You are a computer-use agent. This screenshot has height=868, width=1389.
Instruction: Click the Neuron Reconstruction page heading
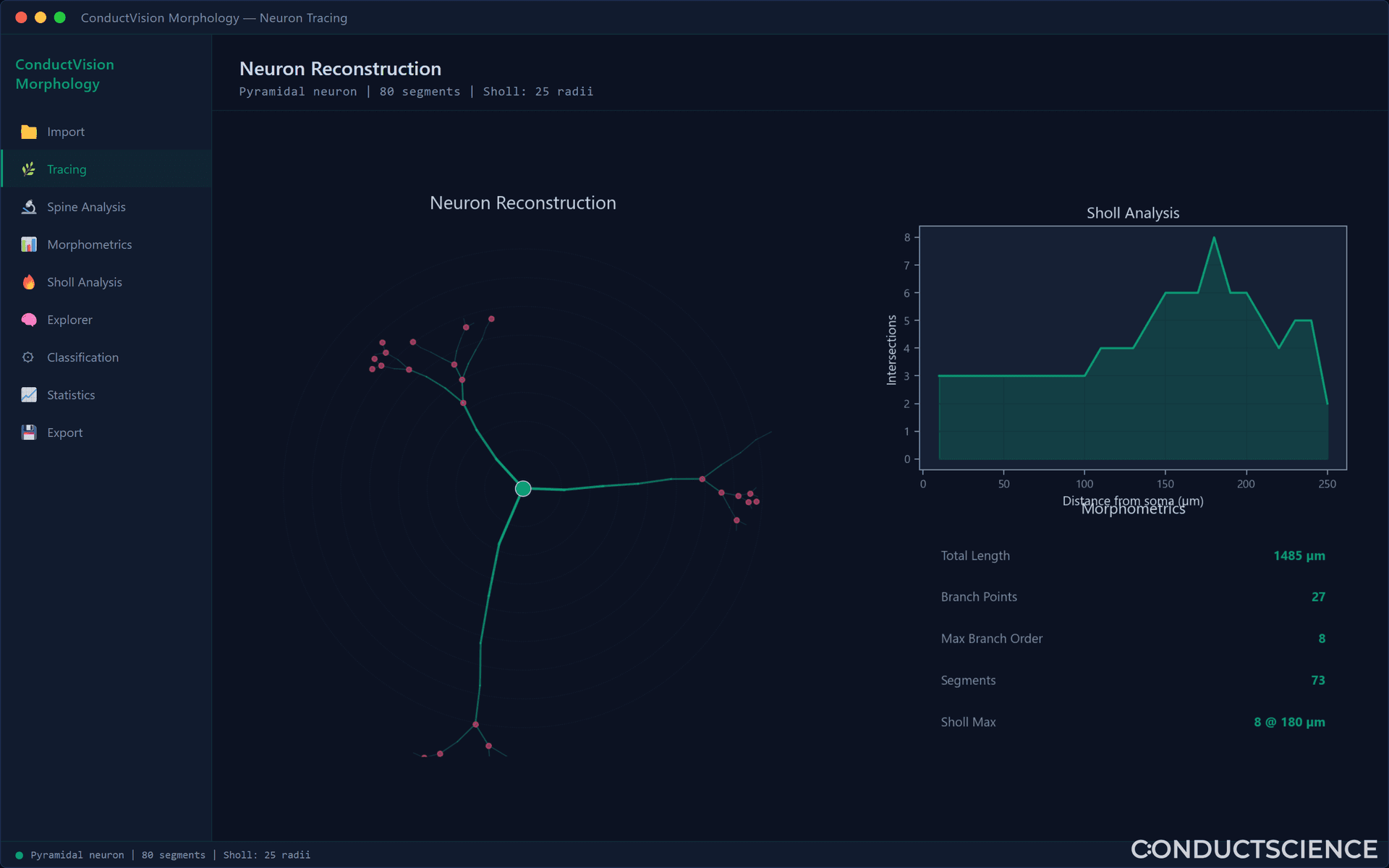340,69
